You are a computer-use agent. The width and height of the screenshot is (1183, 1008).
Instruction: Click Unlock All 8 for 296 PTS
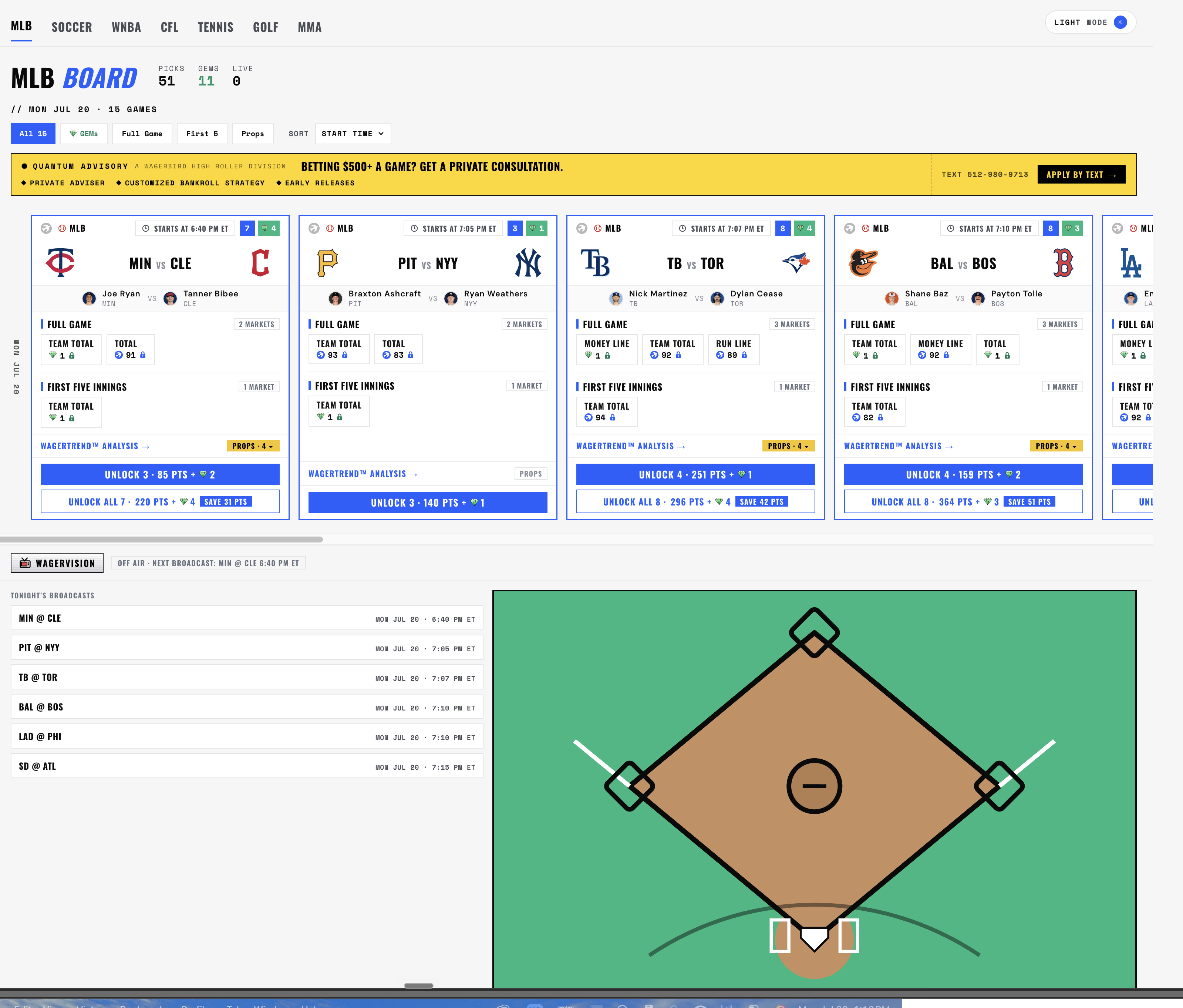tap(695, 502)
